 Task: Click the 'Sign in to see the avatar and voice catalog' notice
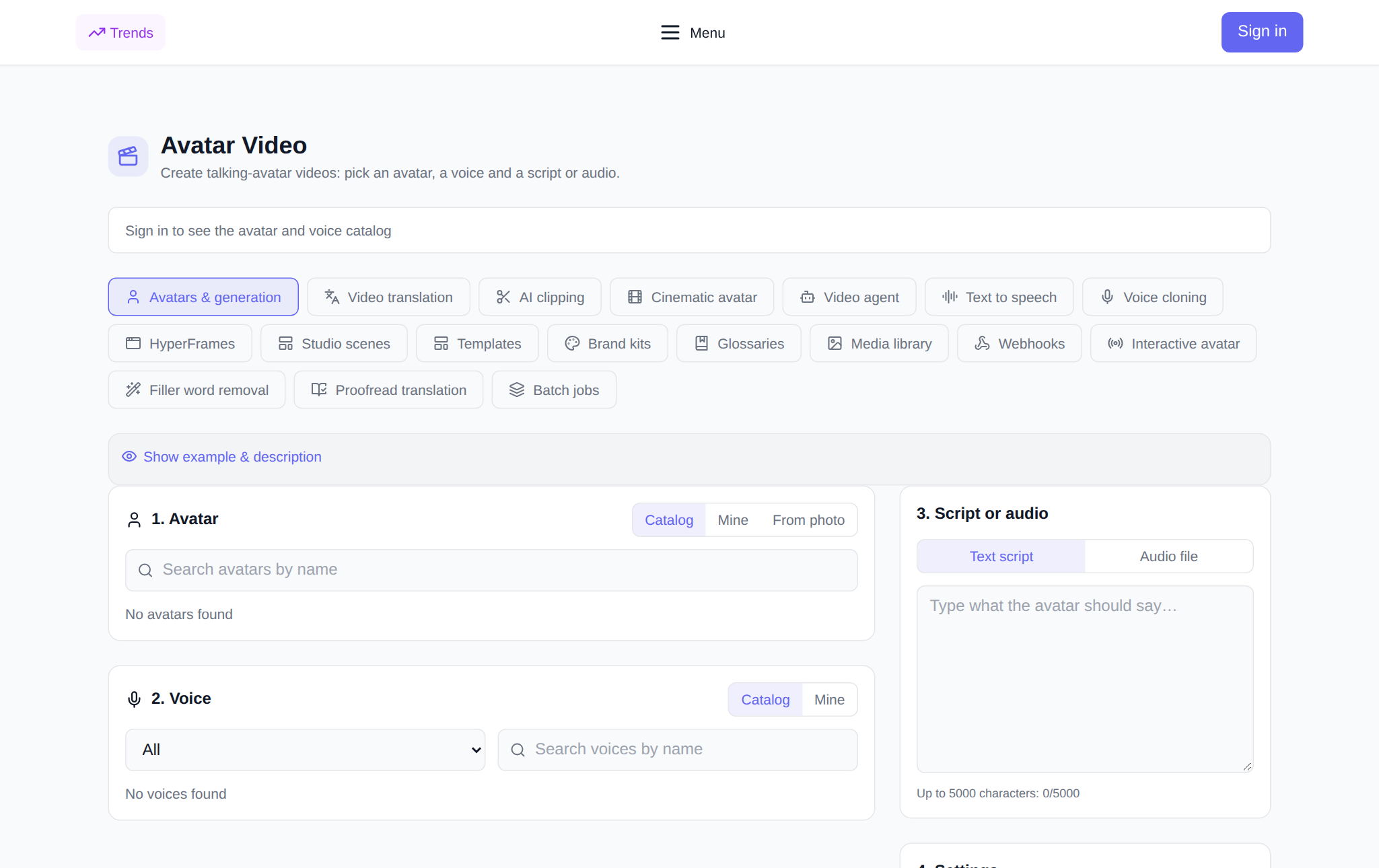pos(689,230)
